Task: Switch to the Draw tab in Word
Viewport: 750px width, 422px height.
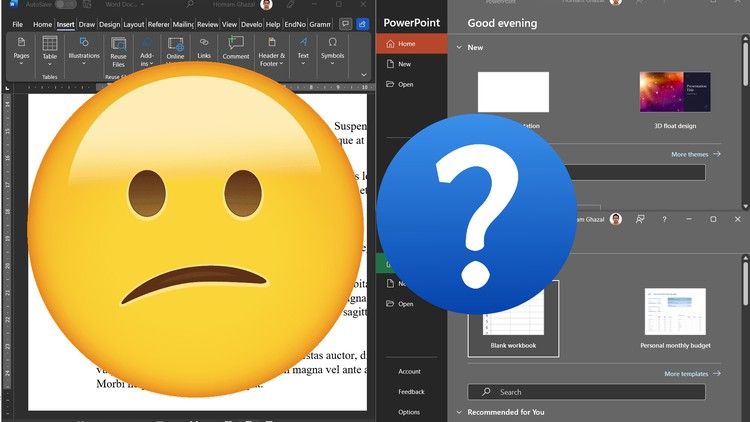Action: [87, 24]
